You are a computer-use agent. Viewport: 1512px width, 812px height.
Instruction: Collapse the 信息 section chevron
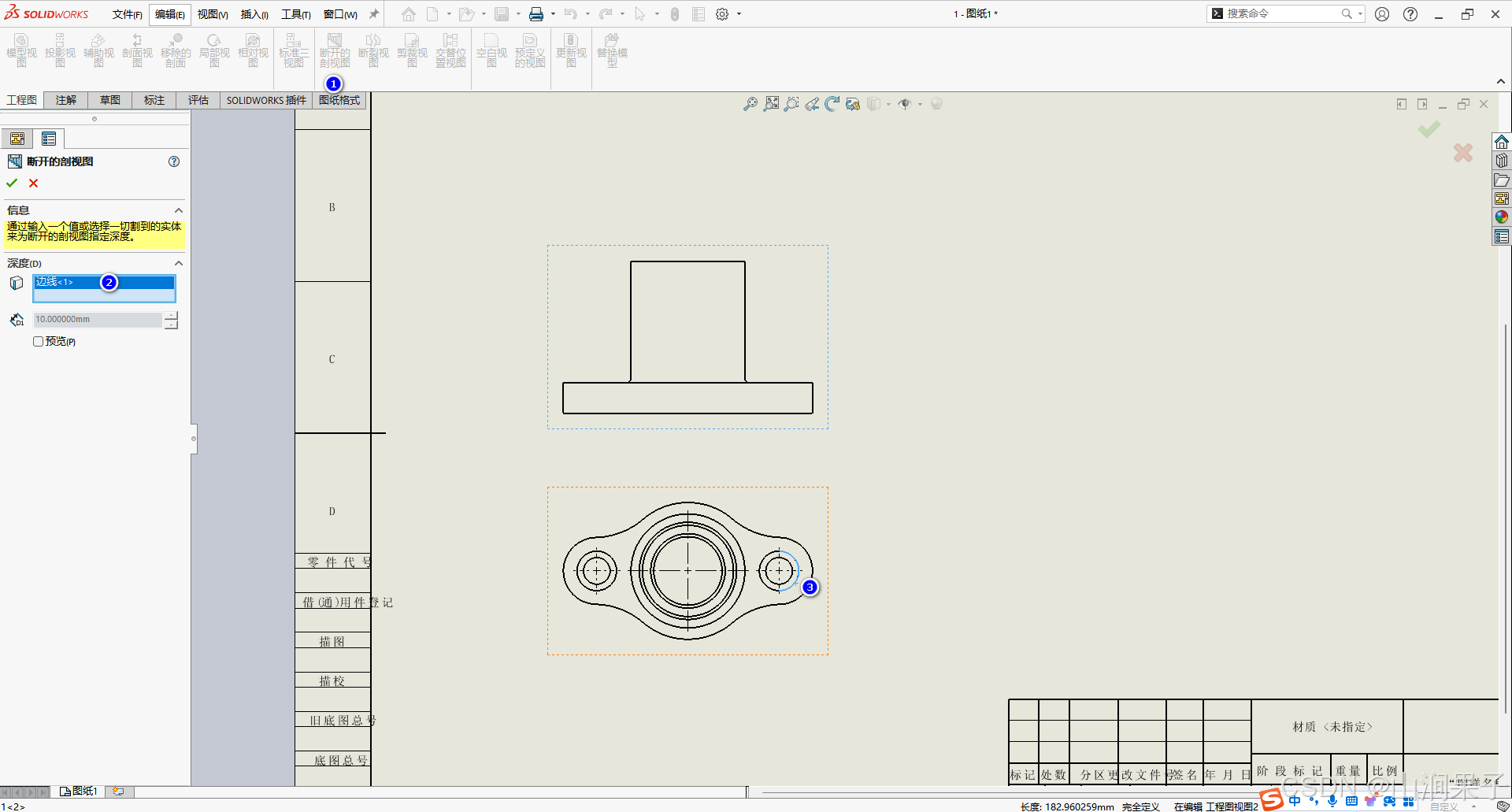point(179,210)
